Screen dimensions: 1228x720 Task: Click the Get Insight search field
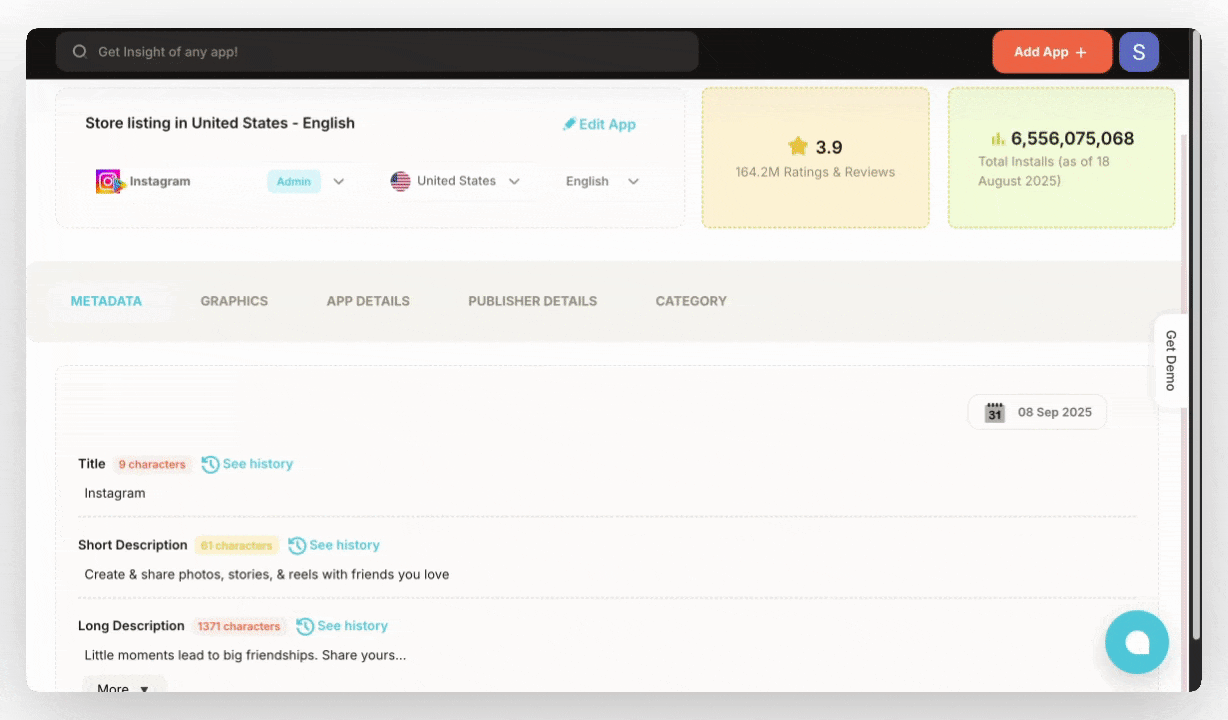pos(376,51)
